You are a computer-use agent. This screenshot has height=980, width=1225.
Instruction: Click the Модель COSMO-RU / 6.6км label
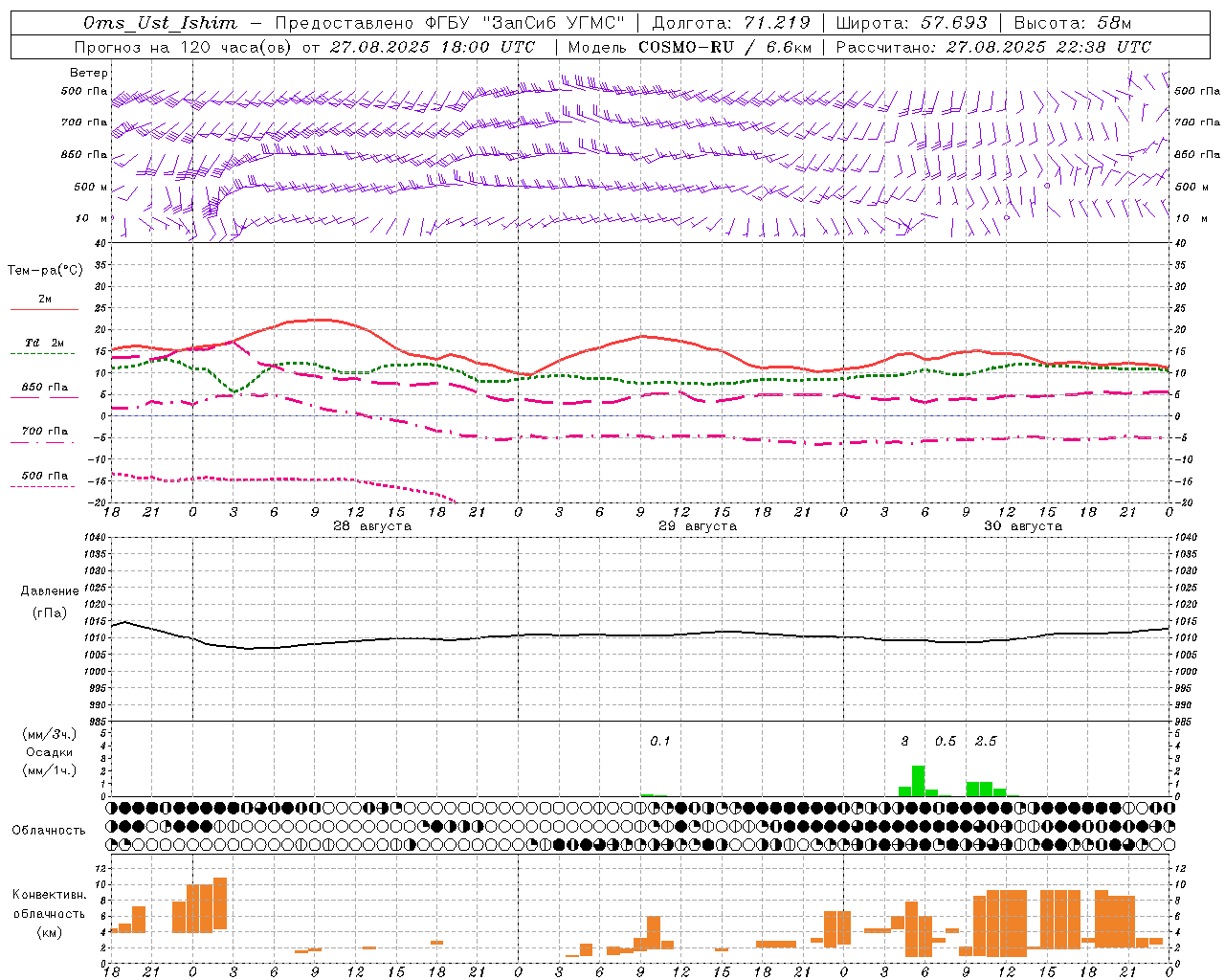click(690, 47)
